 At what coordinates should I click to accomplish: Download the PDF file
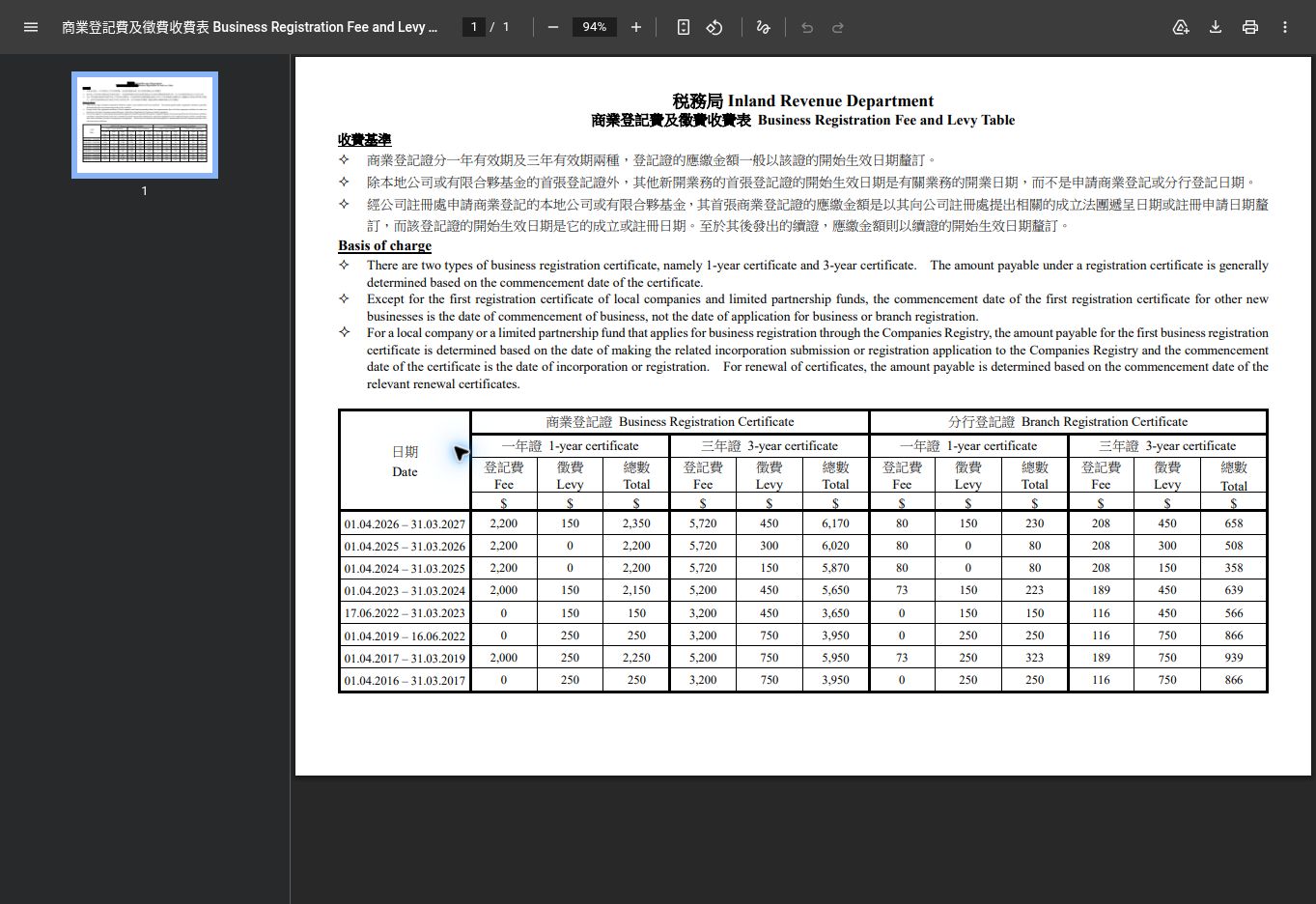point(1216,27)
